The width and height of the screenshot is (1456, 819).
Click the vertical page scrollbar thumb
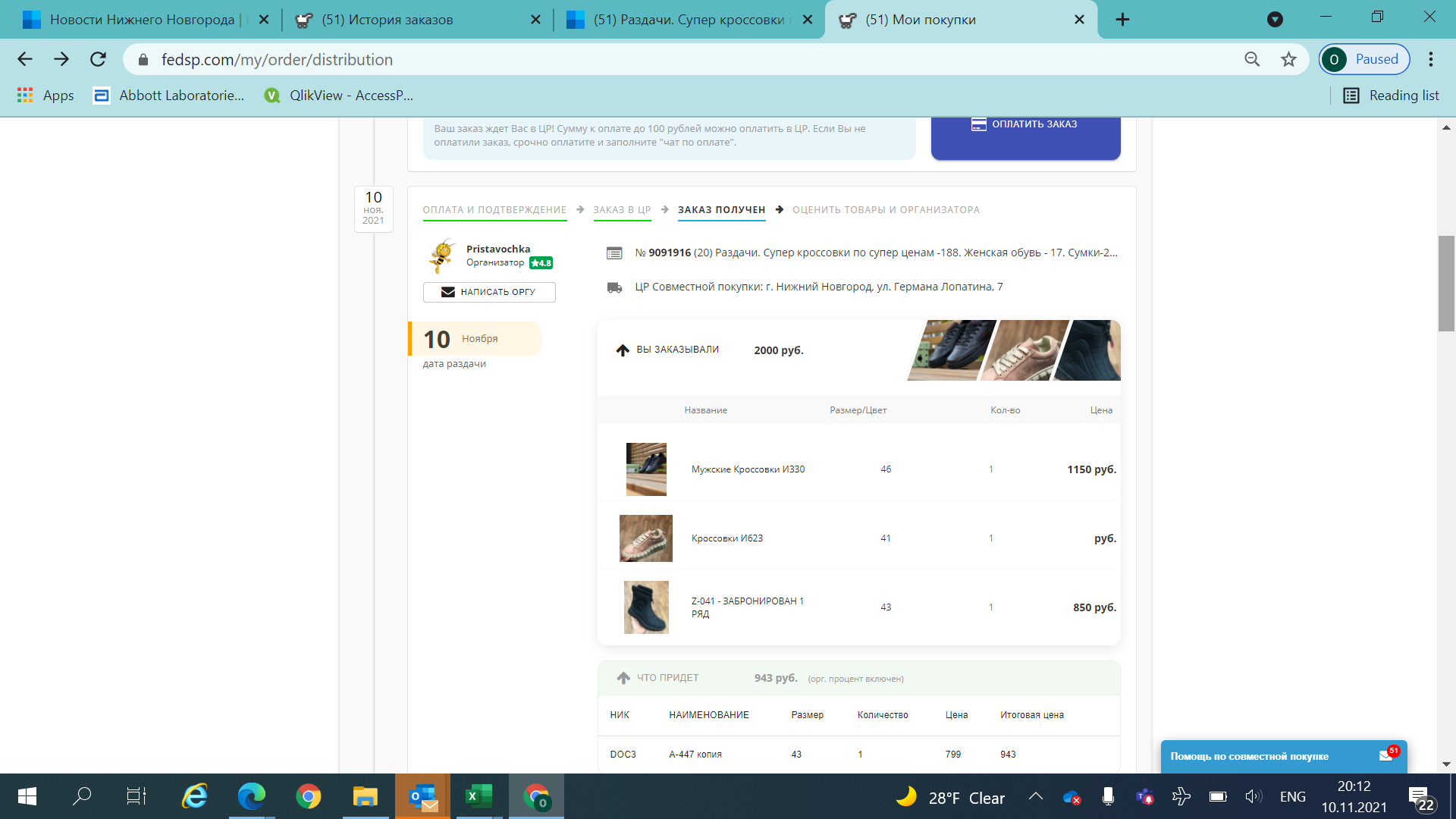pyautogui.click(x=1446, y=284)
